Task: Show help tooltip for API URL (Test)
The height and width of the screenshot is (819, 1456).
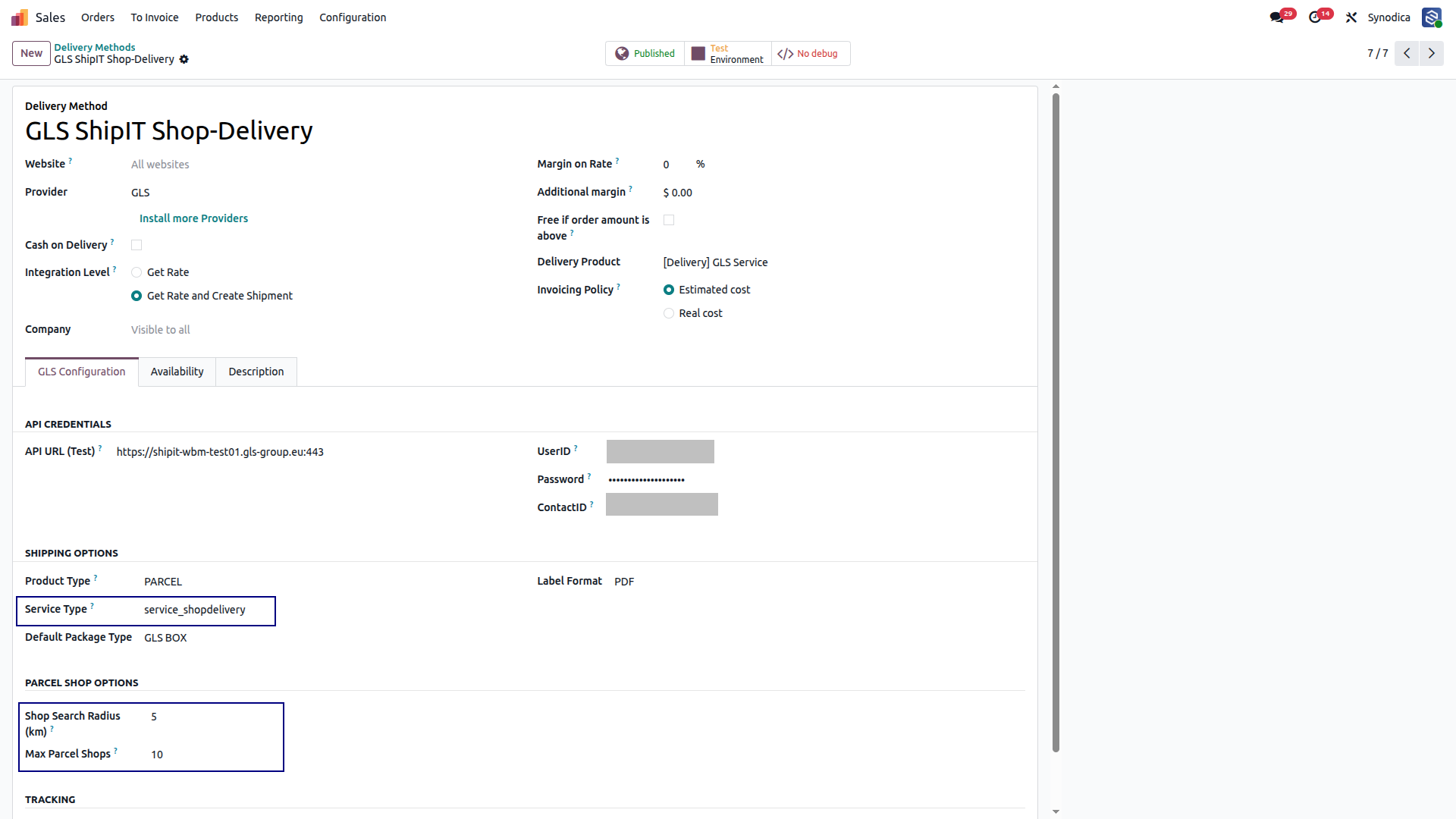Action: [100, 448]
